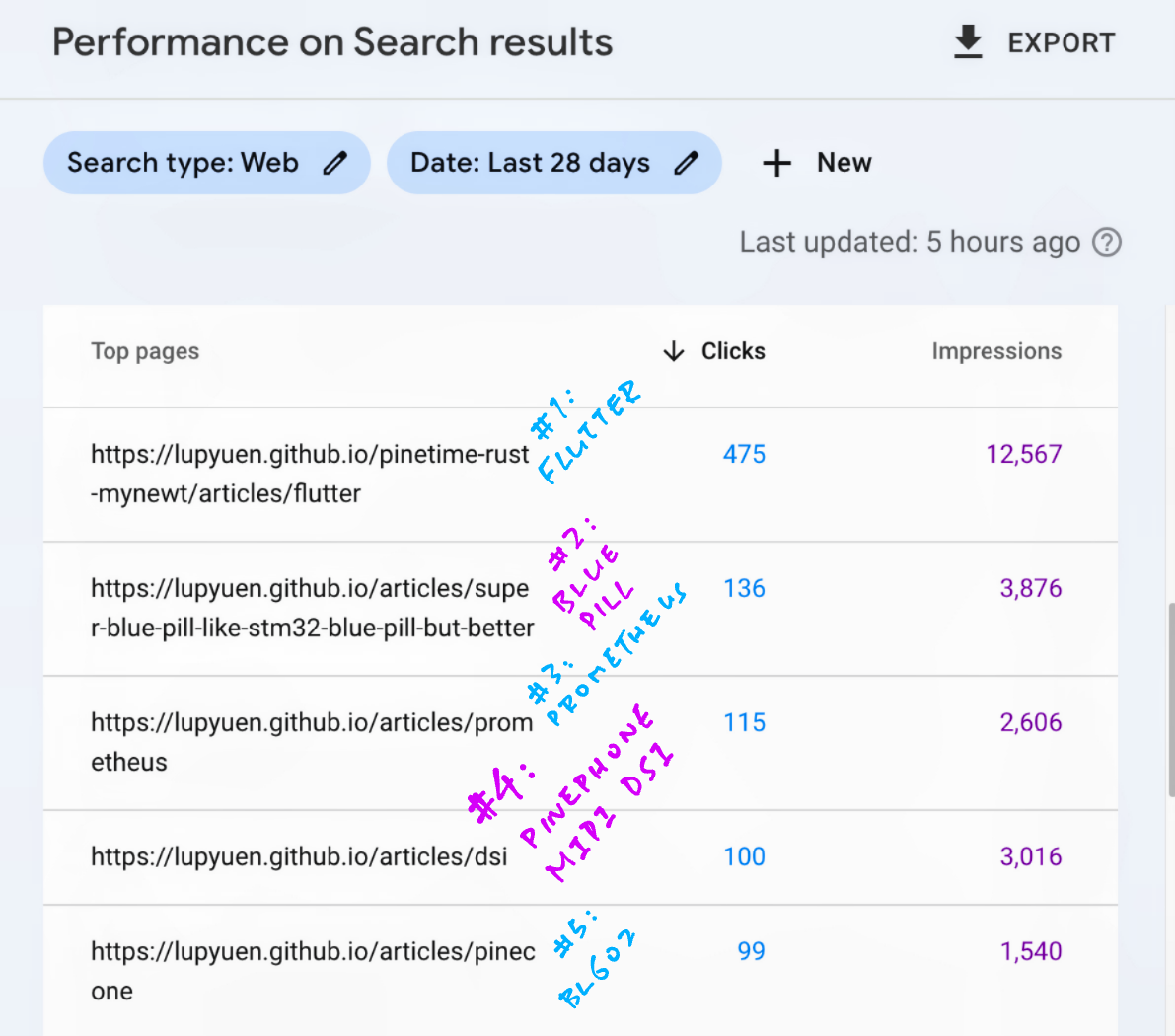Image resolution: width=1175 pixels, height=1036 pixels.
Task: Click the vertical scrollbar on right
Action: click(1170, 699)
